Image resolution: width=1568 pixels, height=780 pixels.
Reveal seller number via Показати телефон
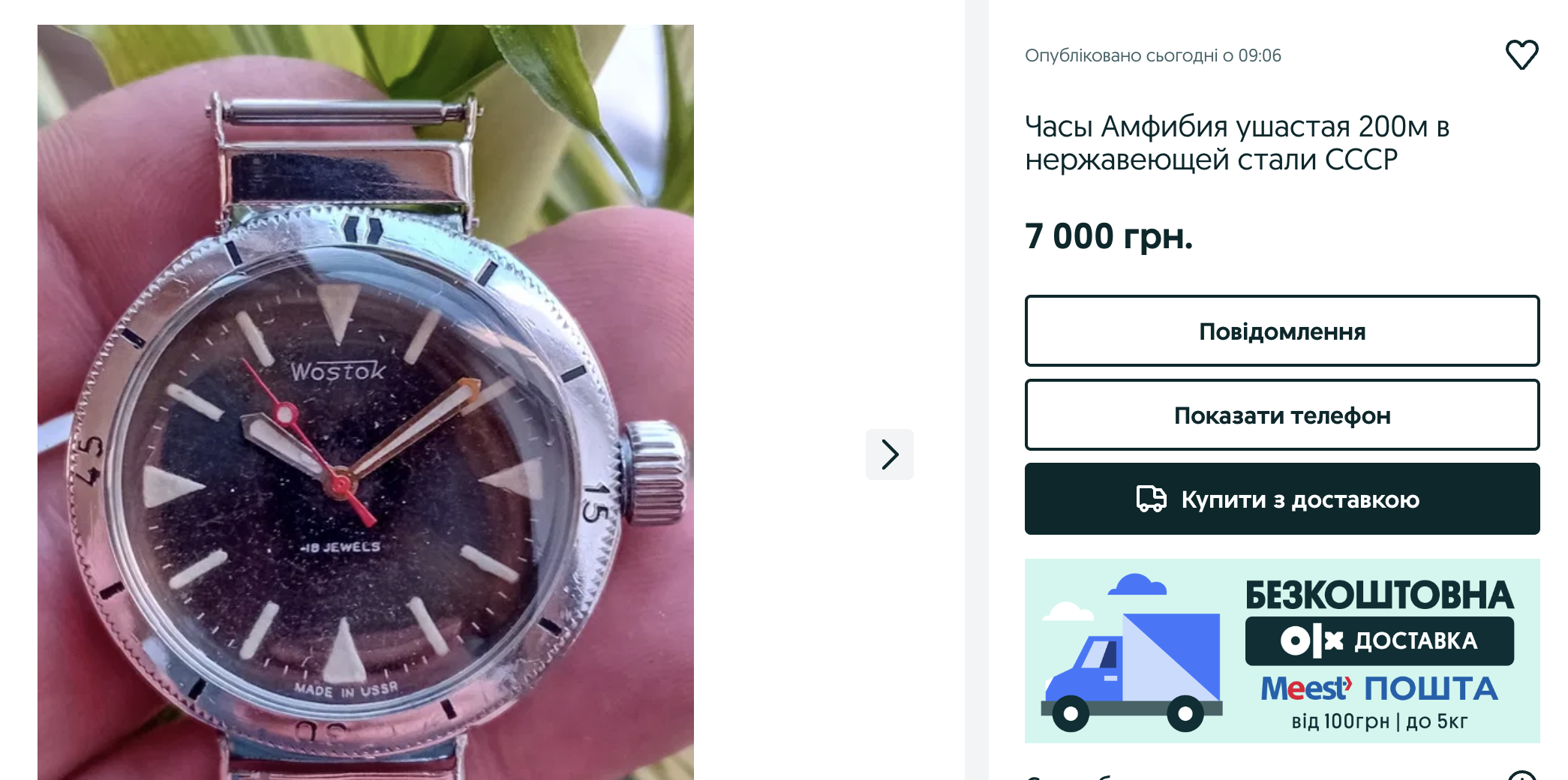1282,415
